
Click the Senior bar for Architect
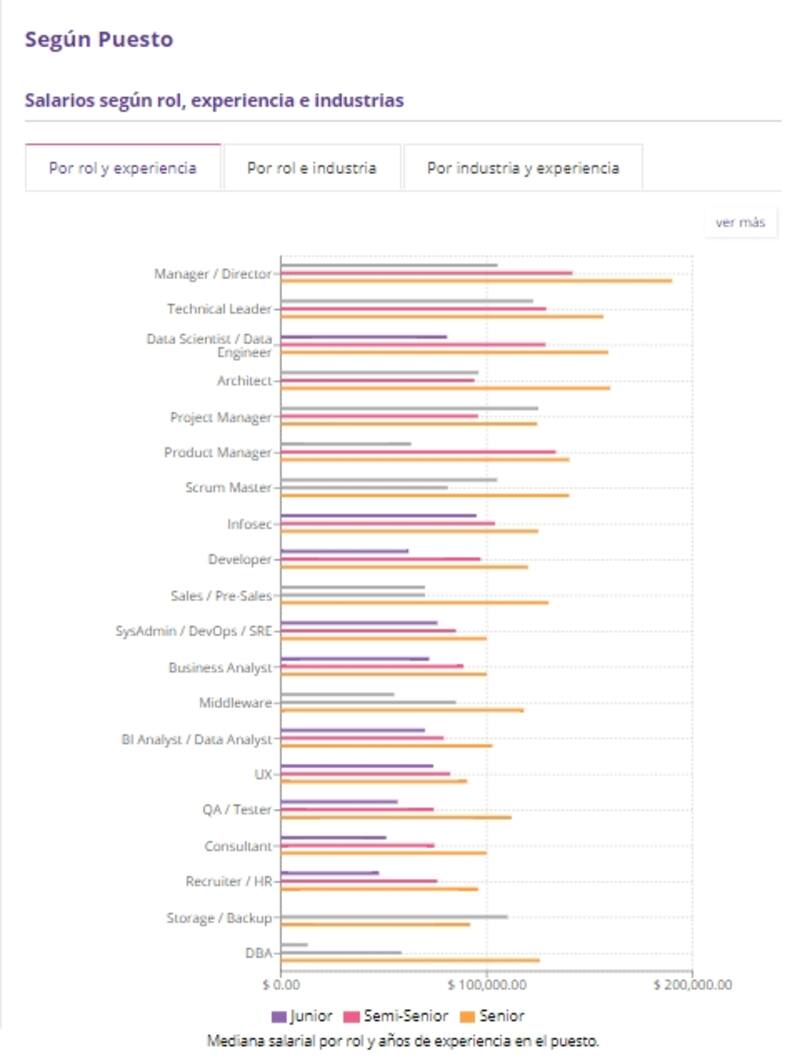pyautogui.click(x=445, y=388)
